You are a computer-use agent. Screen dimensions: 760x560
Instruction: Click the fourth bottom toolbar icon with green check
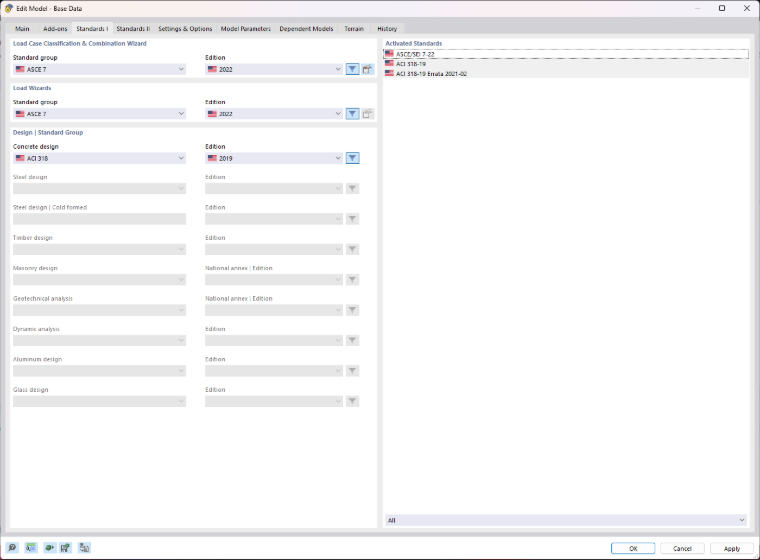coord(65,548)
